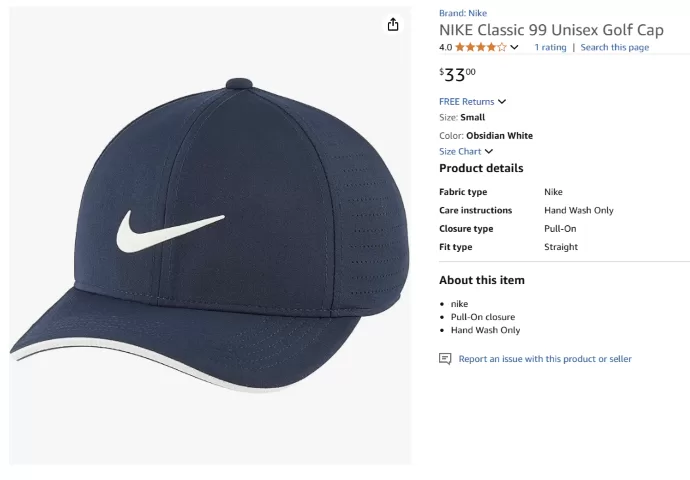Click the speech bubble report icon
690x480 pixels.
445,359
